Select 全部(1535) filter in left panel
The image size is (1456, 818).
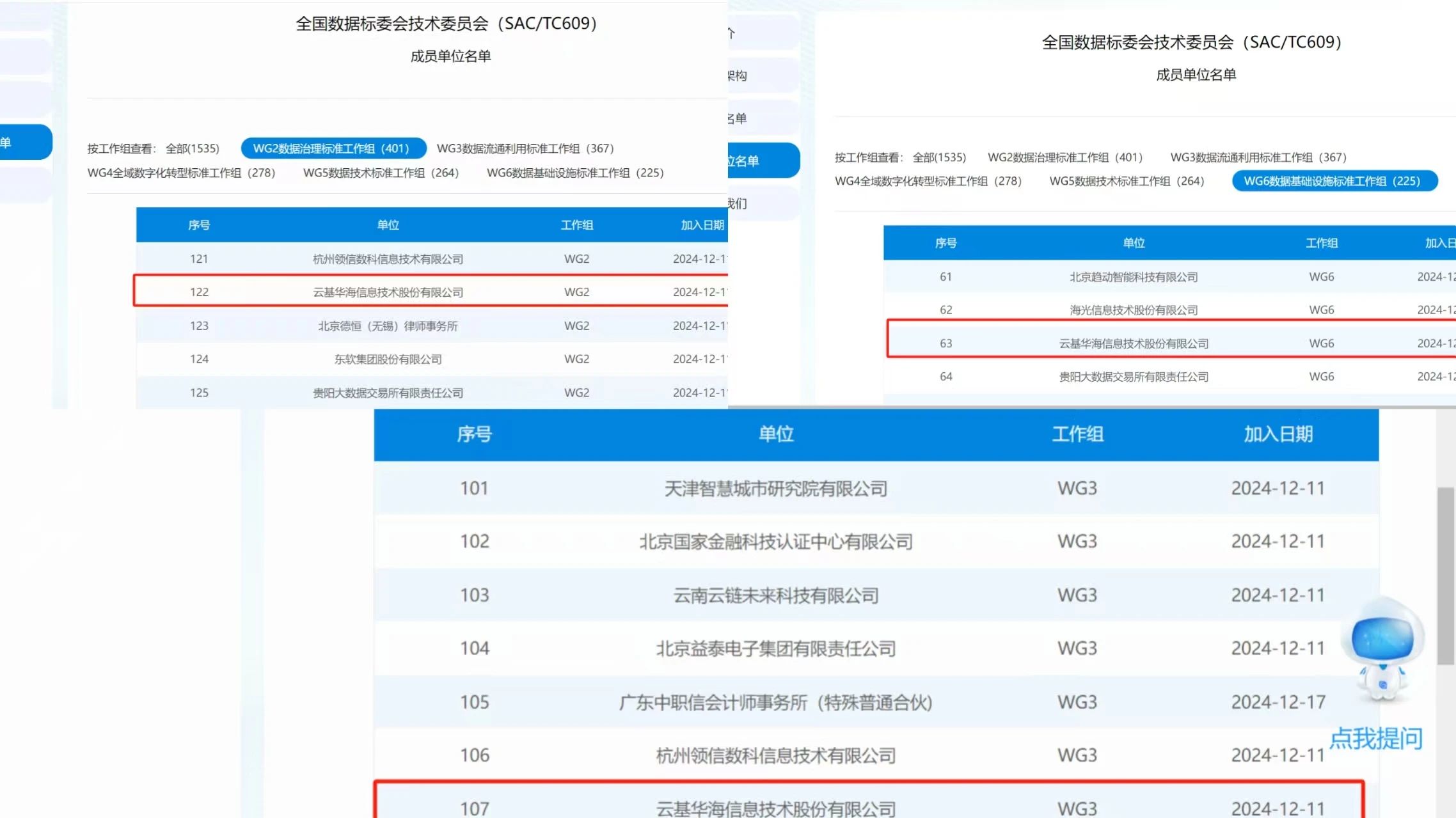[x=192, y=148]
